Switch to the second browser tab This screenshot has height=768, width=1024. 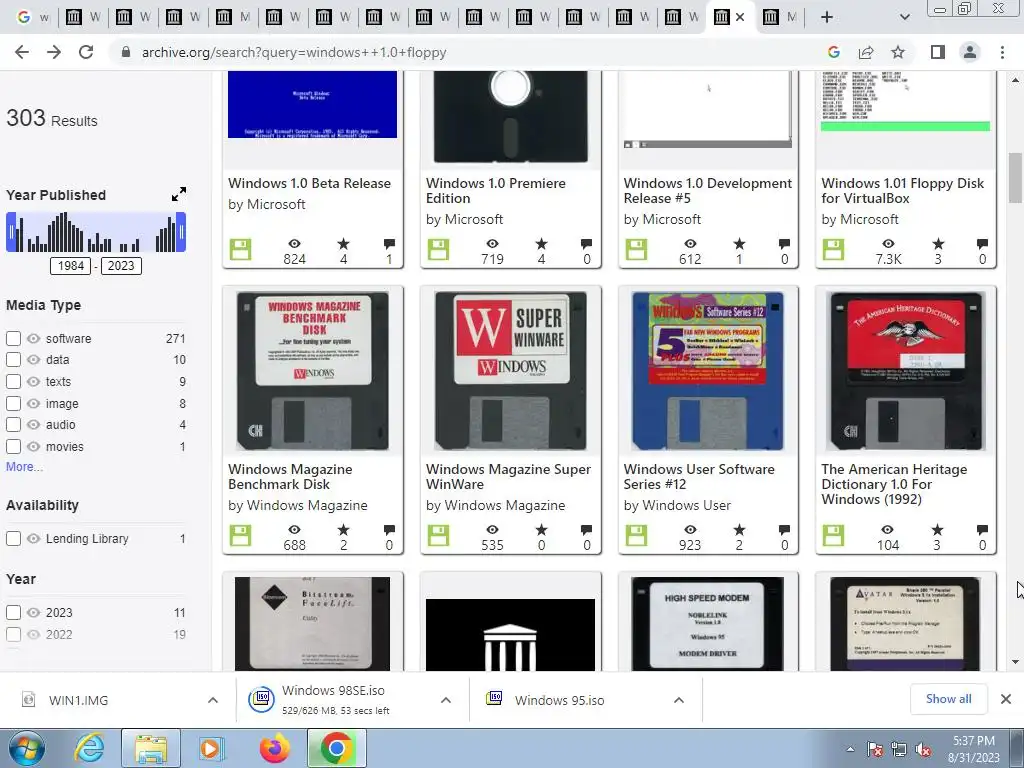[x=82, y=17]
